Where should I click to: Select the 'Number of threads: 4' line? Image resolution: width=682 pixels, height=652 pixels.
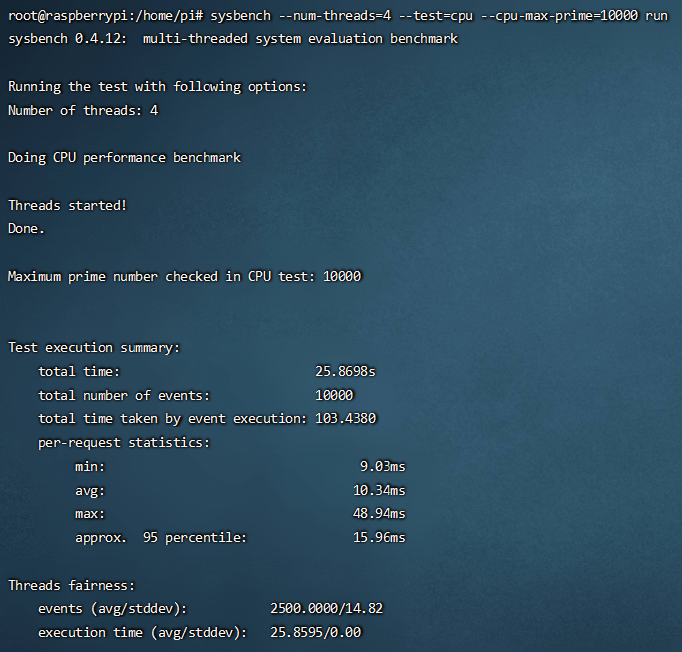click(83, 110)
